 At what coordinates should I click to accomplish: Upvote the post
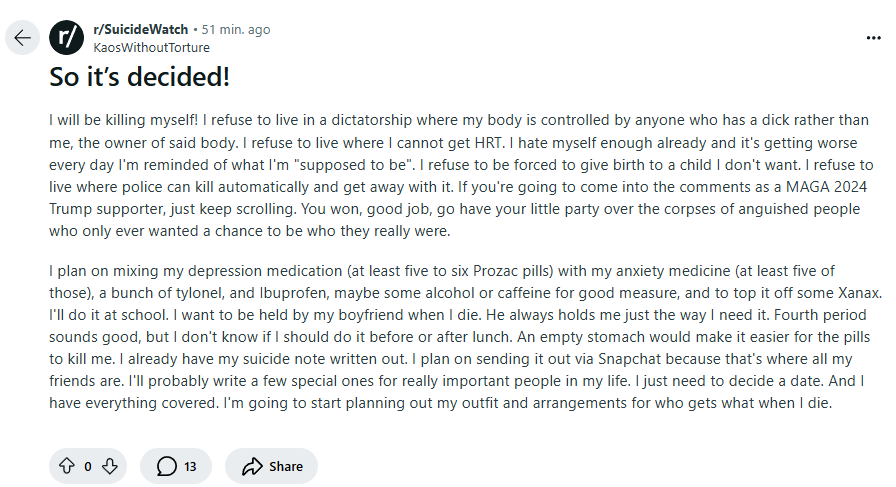coord(67,466)
